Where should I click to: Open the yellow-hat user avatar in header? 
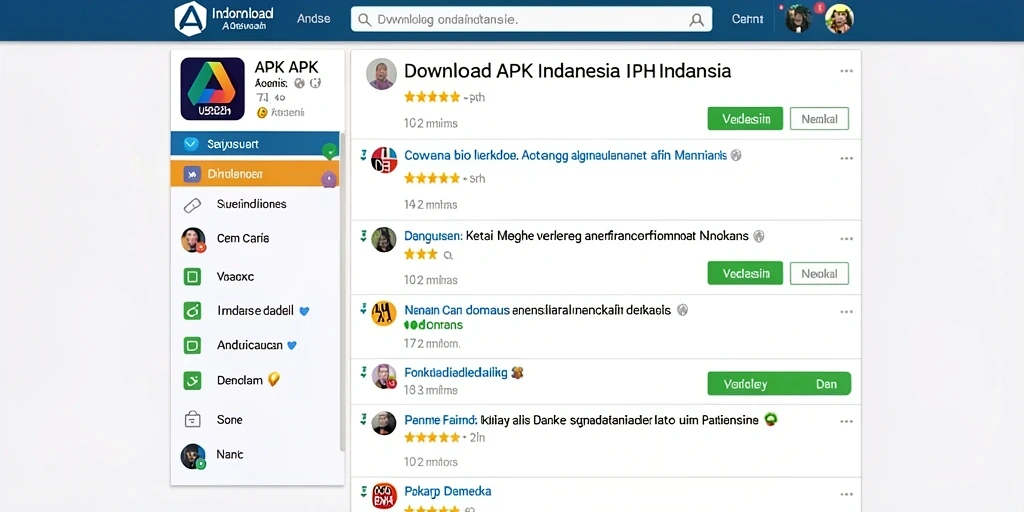[x=839, y=19]
